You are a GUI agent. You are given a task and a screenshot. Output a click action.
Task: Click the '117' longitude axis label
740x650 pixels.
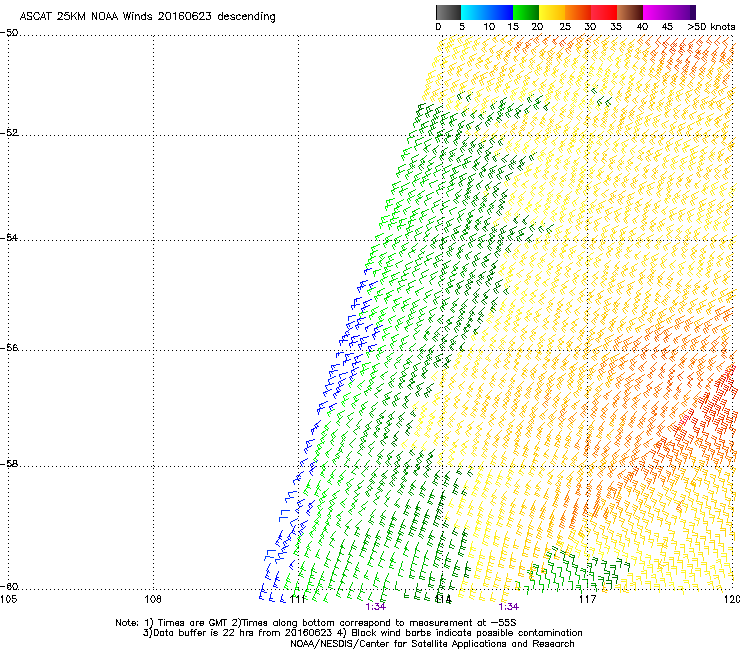coord(587,599)
